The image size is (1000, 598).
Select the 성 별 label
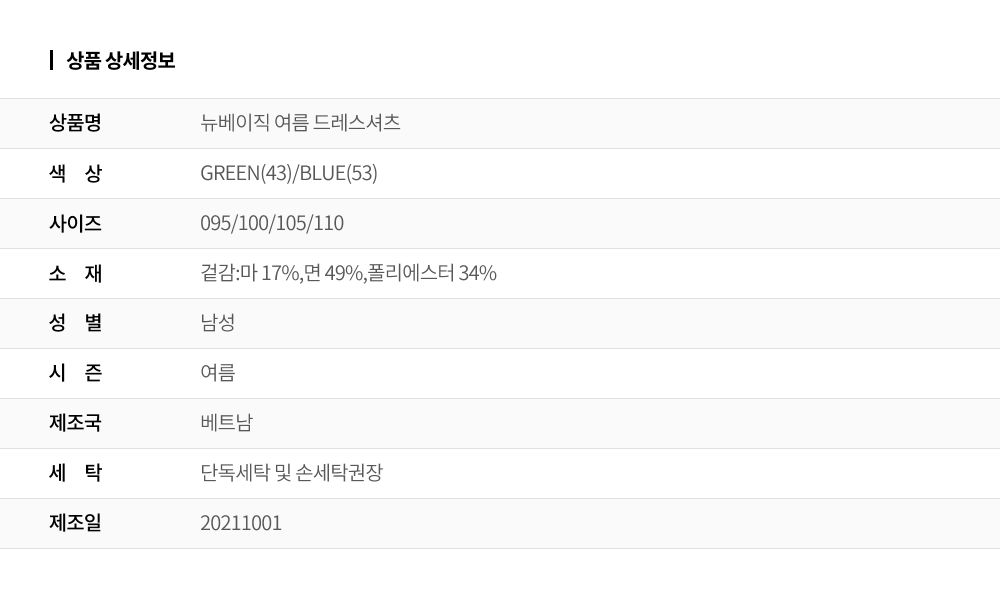pyautogui.click(x=75, y=323)
